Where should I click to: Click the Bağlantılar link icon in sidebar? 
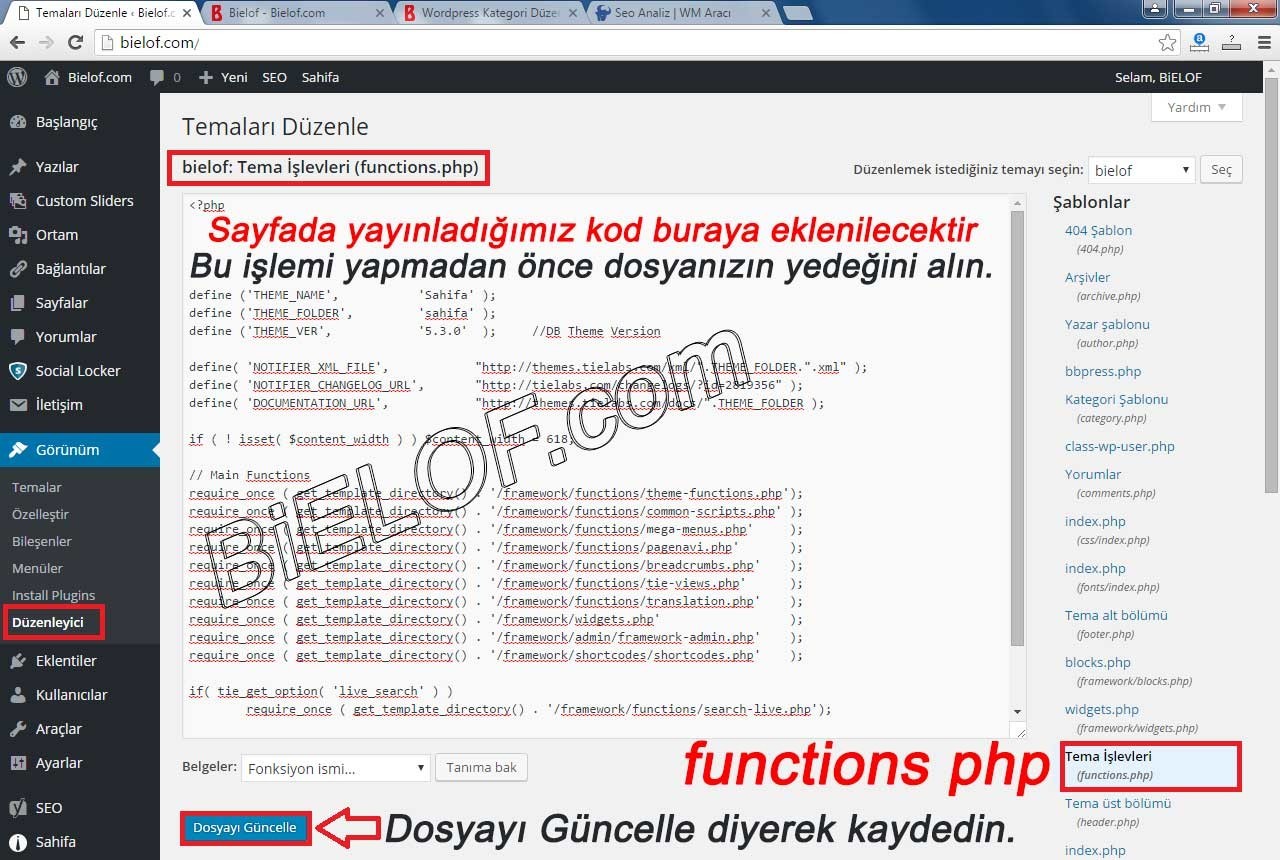point(18,269)
